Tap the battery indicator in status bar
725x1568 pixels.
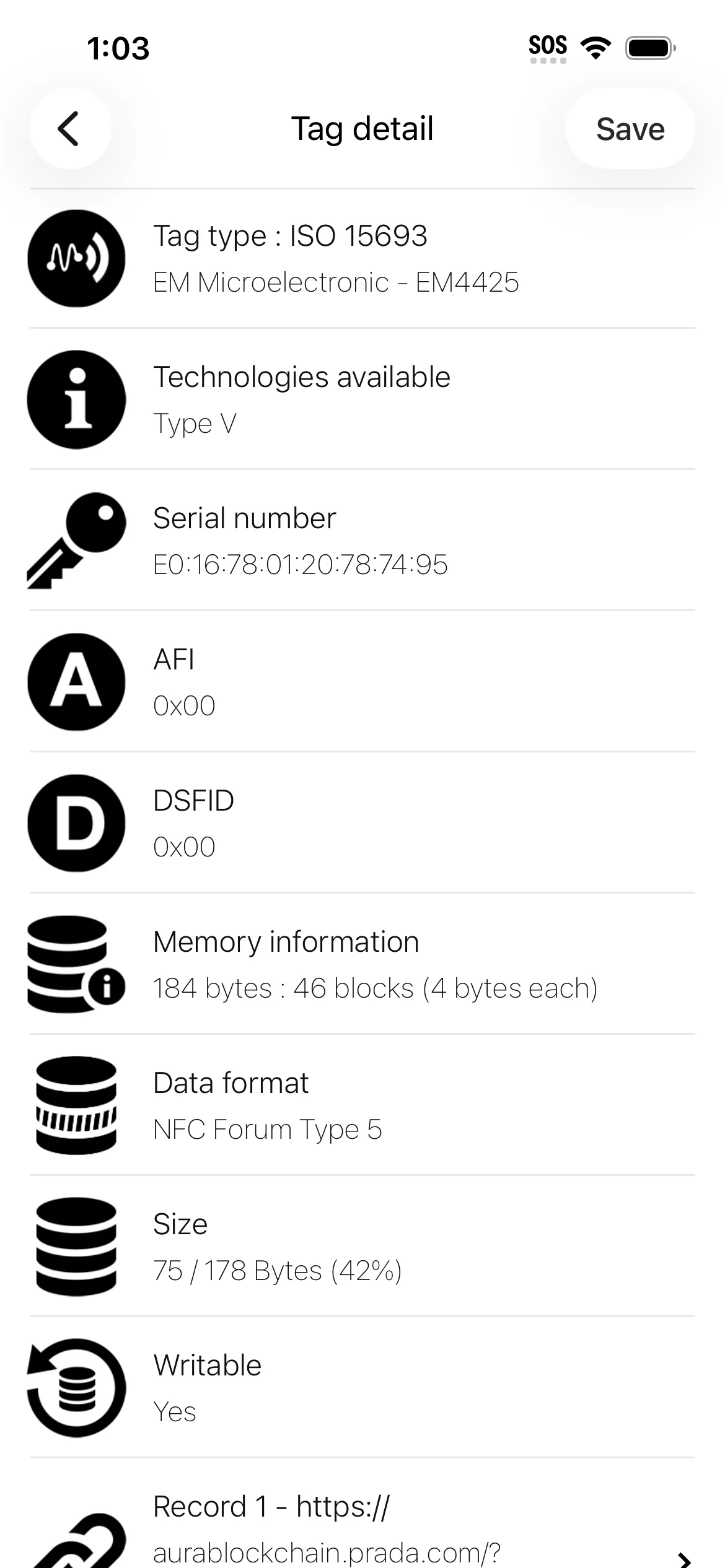tap(650, 48)
